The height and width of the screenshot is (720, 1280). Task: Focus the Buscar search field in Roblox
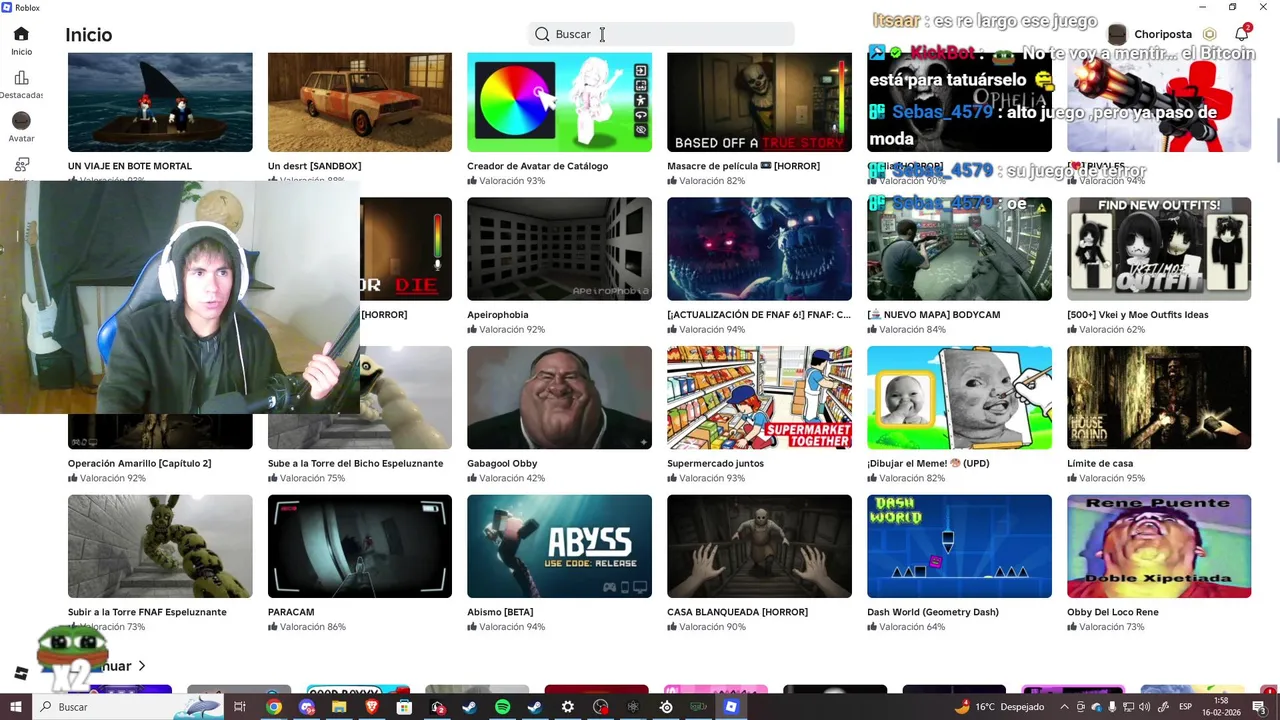coord(661,34)
